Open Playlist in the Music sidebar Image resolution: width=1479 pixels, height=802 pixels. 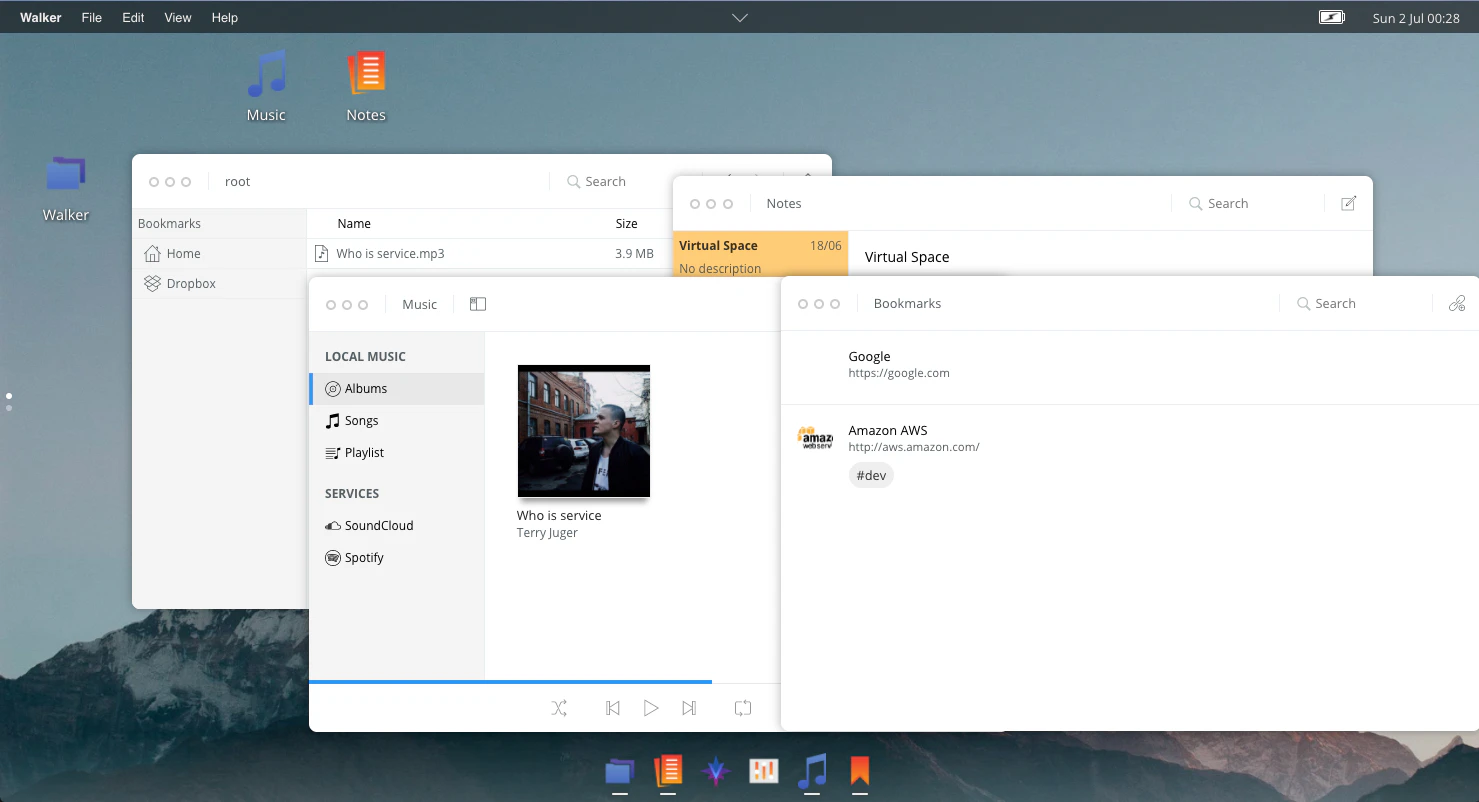364,453
